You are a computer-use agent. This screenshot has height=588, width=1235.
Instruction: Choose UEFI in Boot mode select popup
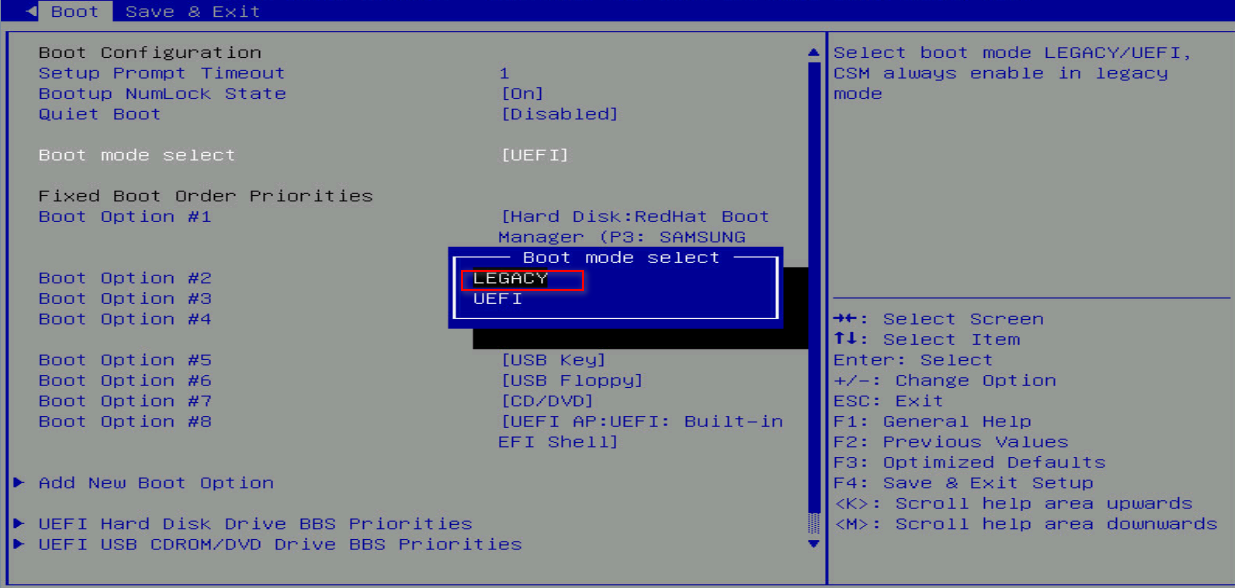pos(498,299)
